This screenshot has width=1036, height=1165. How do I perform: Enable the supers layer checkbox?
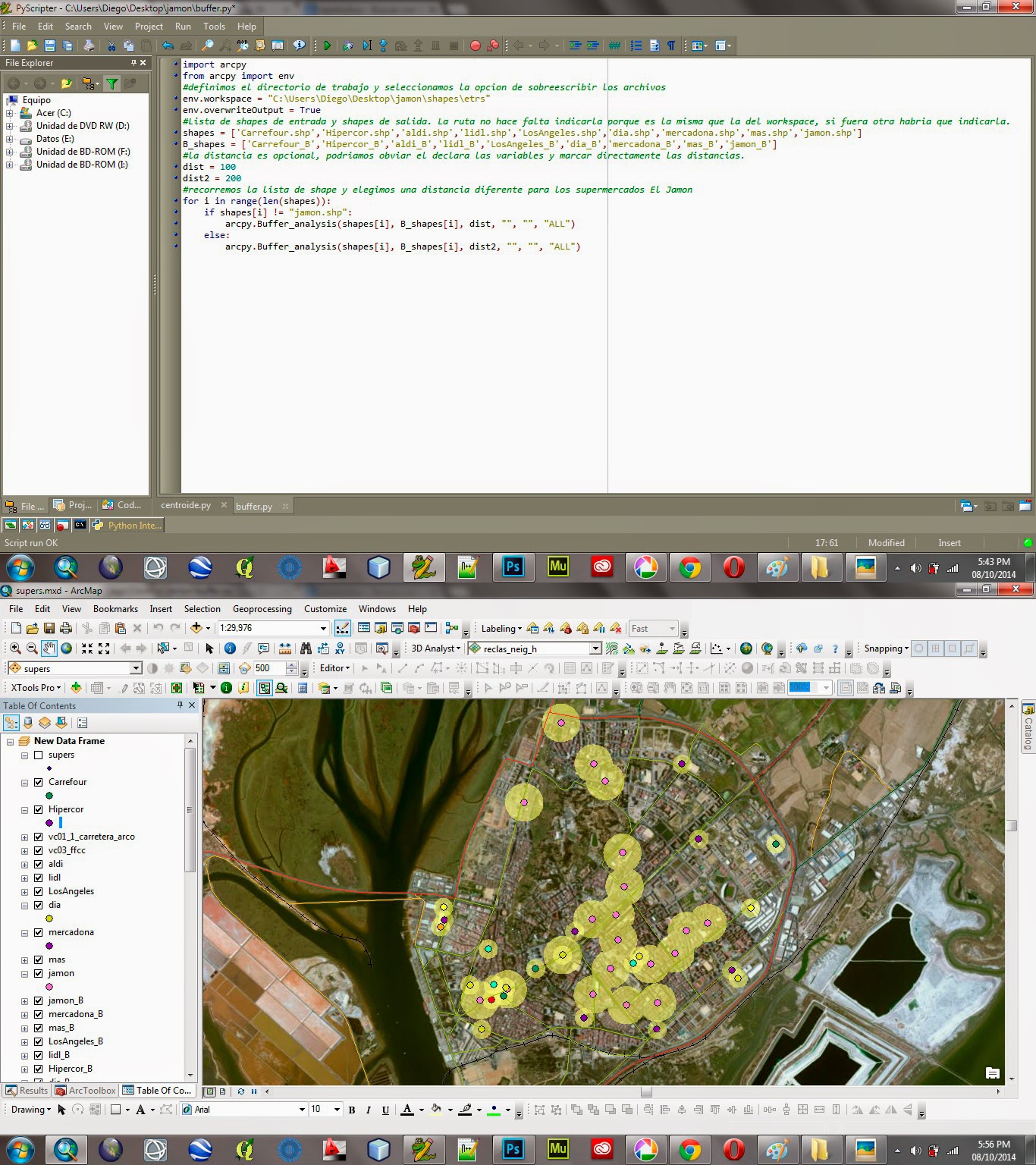pos(39,755)
